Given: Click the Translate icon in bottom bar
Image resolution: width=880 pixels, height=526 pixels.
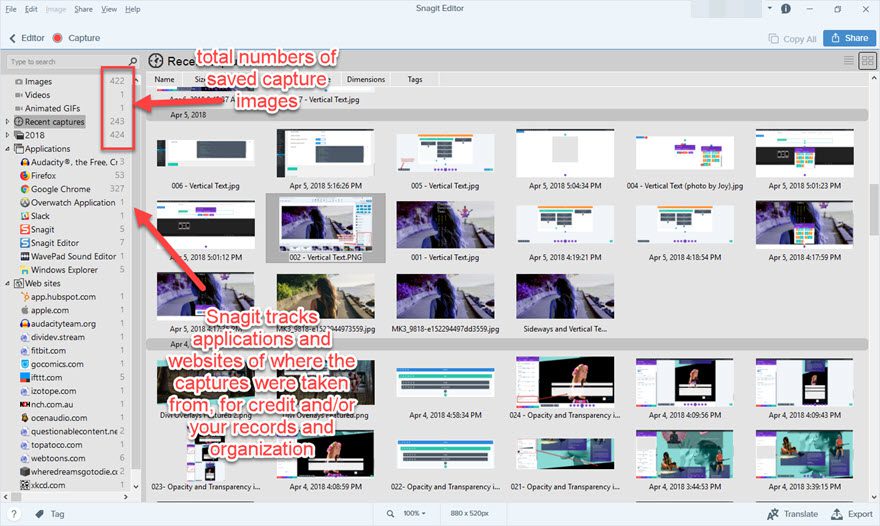Looking at the screenshot, I should tap(772, 513).
